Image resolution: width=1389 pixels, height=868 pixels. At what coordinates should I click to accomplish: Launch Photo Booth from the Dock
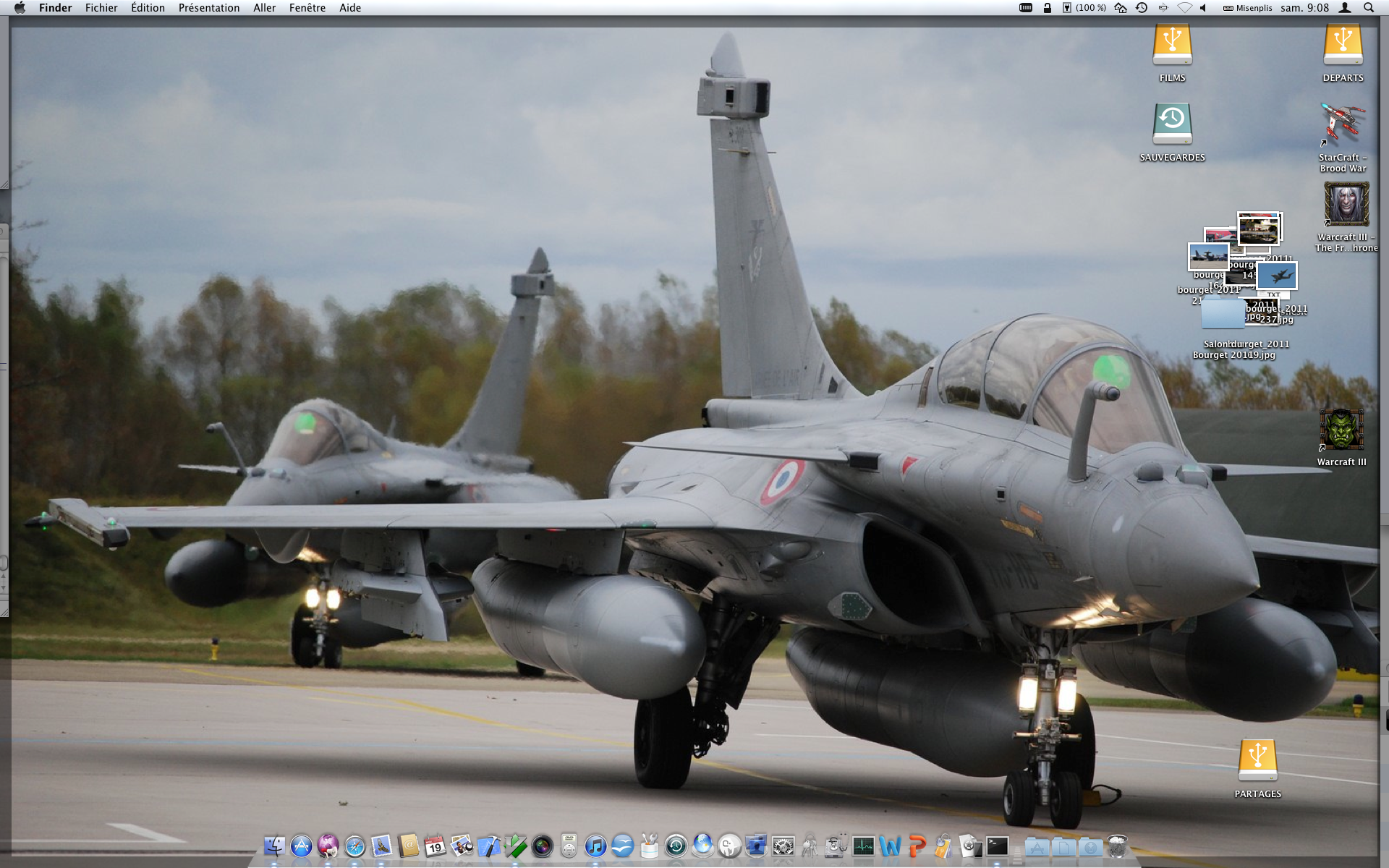[x=542, y=846]
